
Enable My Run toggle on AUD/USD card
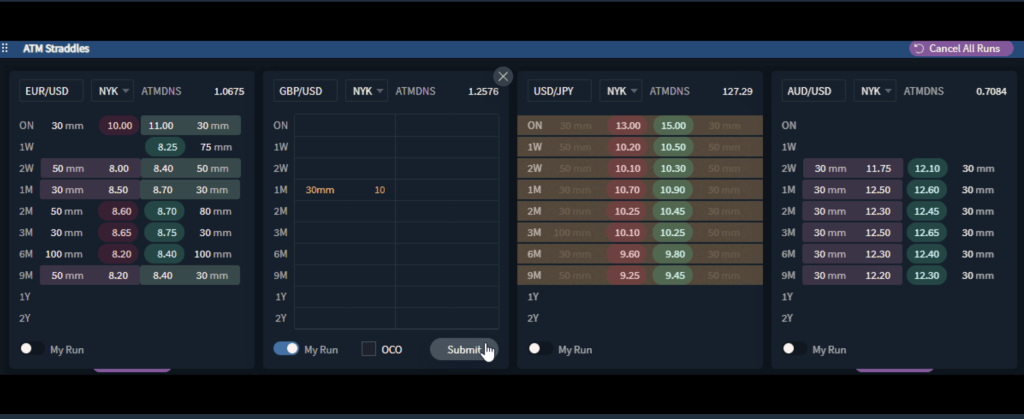click(x=794, y=349)
